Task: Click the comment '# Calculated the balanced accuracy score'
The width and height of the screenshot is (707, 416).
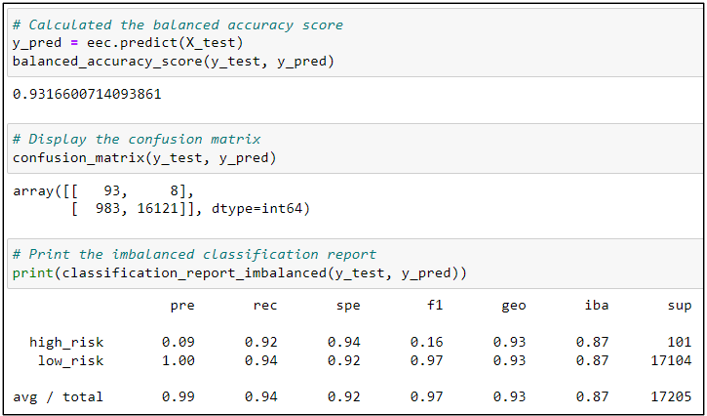Action: click(x=178, y=25)
